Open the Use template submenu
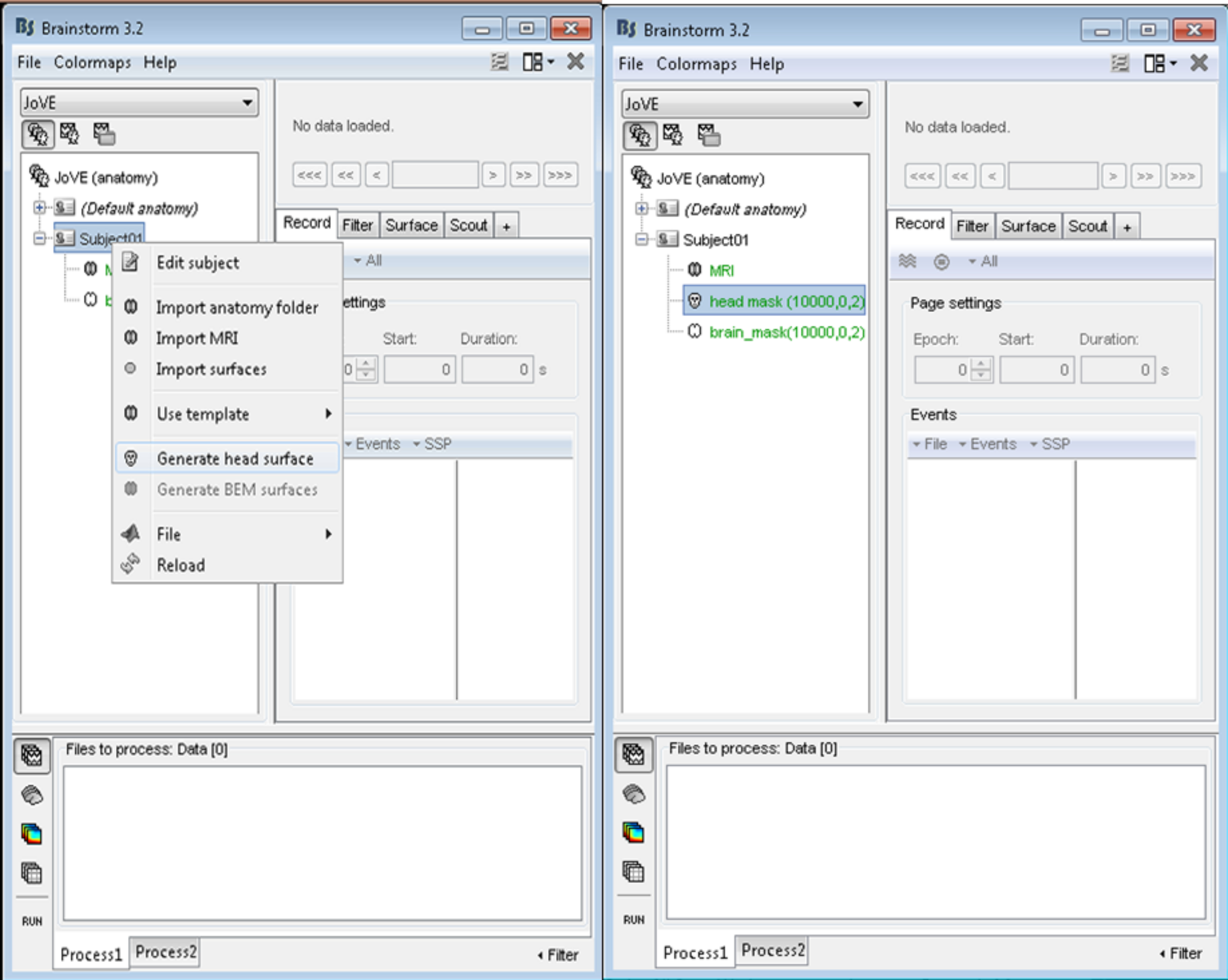1228x980 pixels. [x=203, y=414]
